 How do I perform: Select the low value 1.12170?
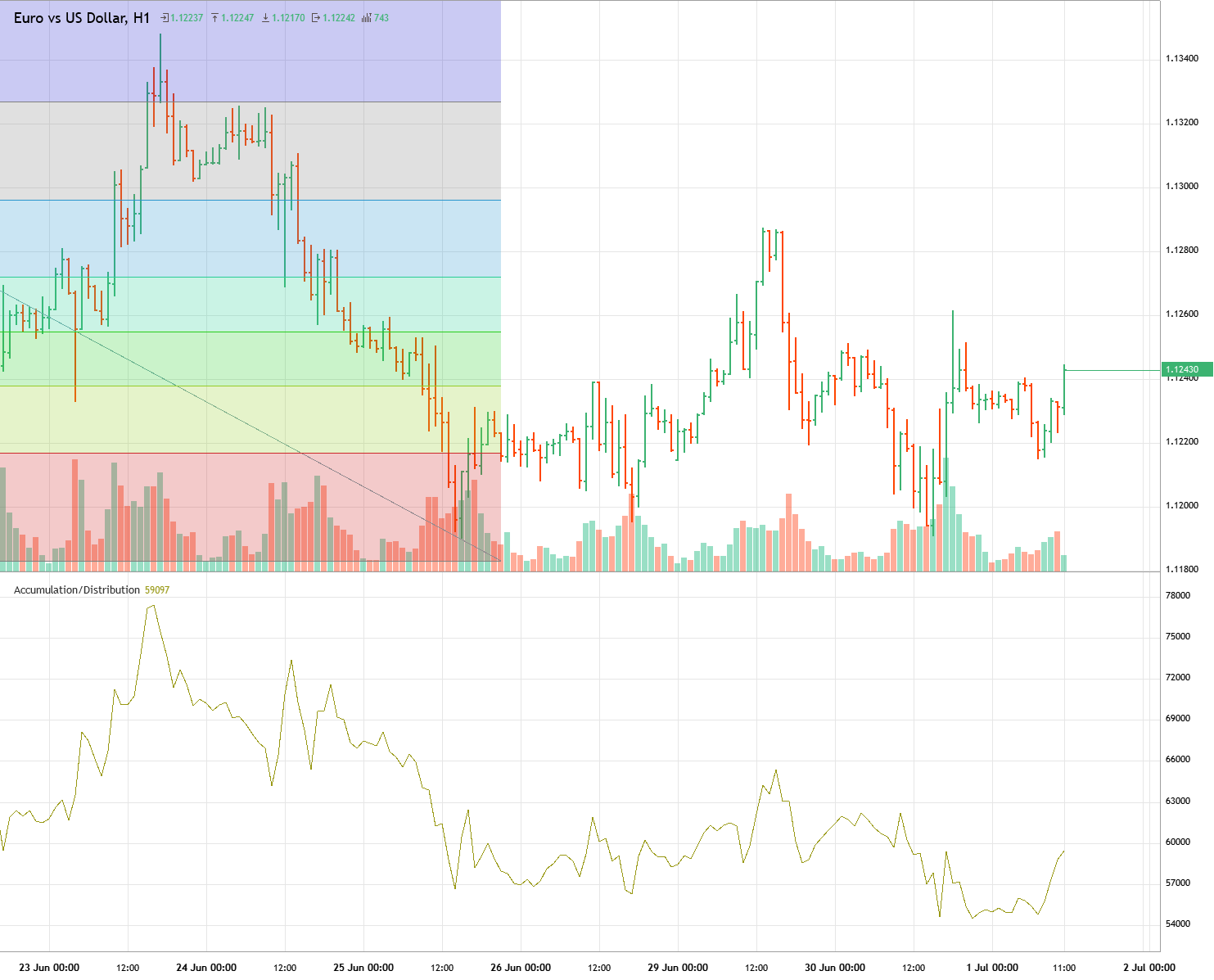[288, 18]
